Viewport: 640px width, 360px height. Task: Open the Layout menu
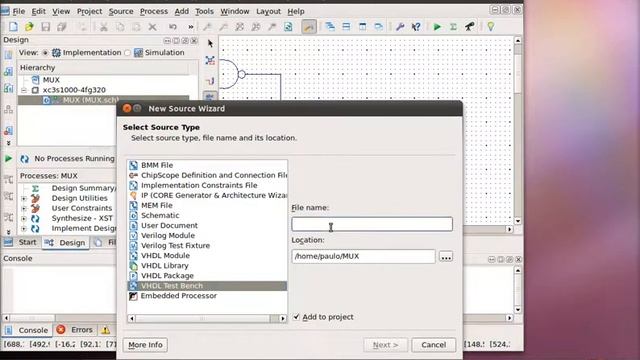pos(269,11)
